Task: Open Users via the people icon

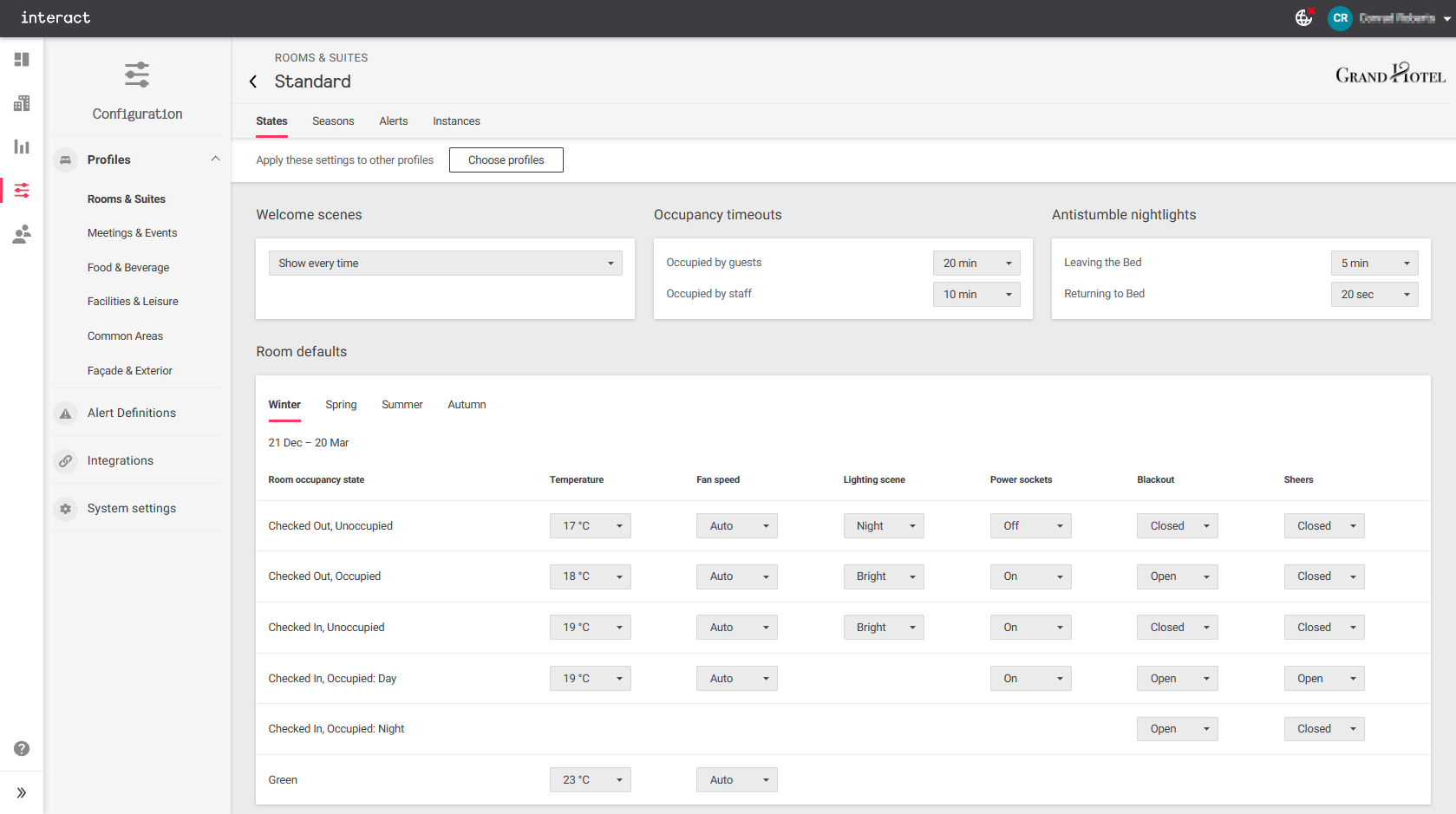Action: pos(22,233)
